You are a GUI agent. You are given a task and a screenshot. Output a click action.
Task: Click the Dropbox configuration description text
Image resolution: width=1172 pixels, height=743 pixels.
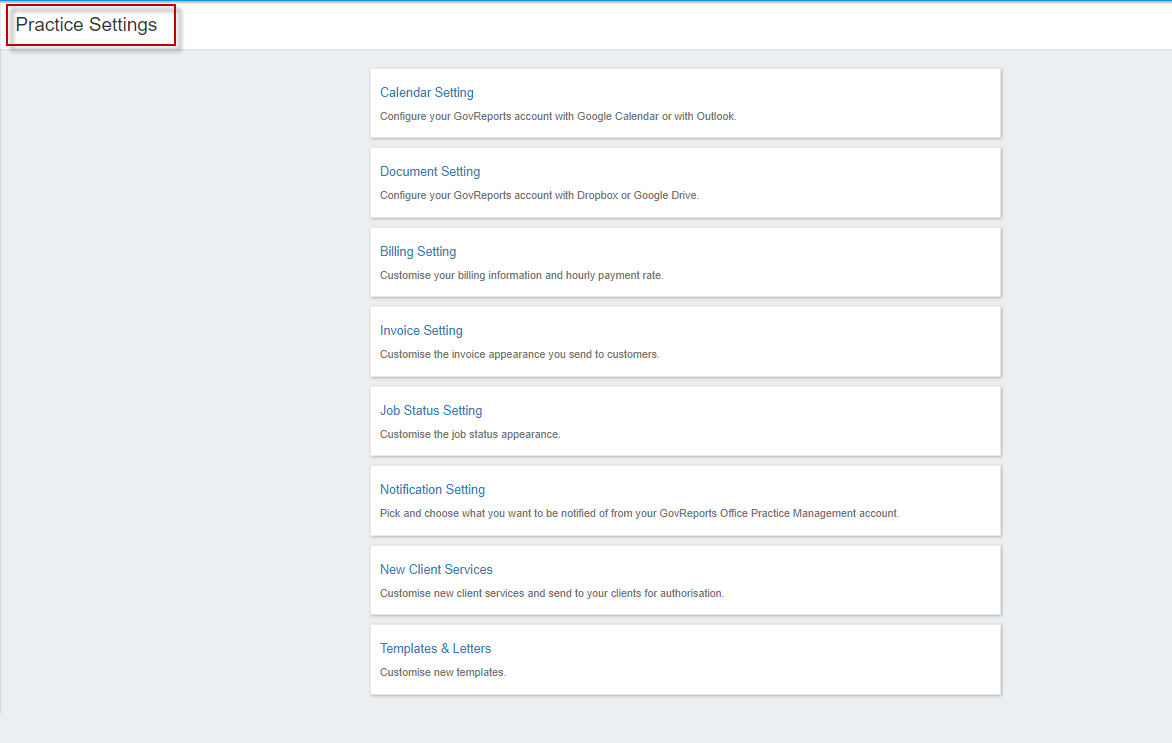(x=539, y=195)
